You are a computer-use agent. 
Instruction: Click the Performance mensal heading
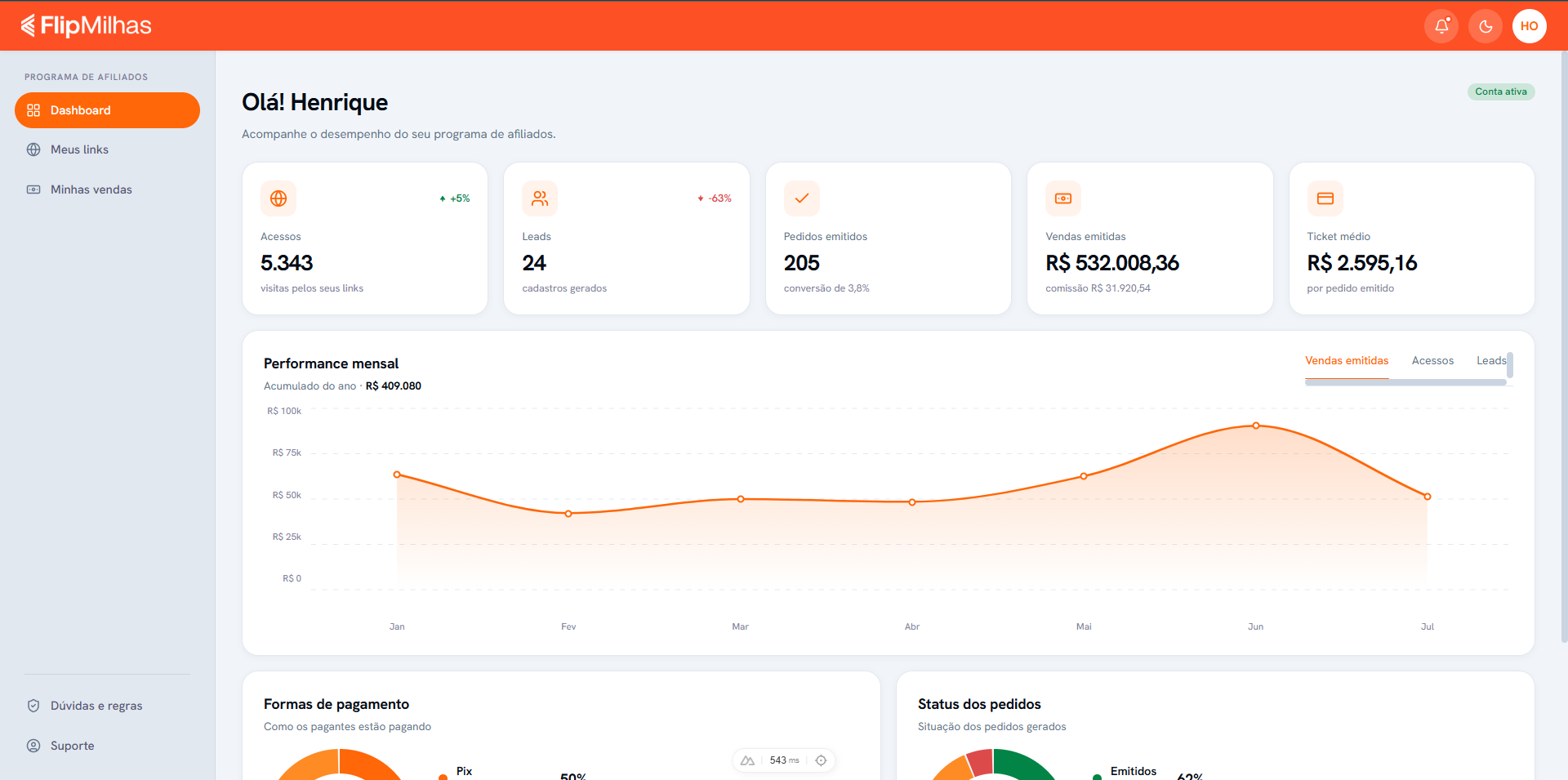click(331, 363)
